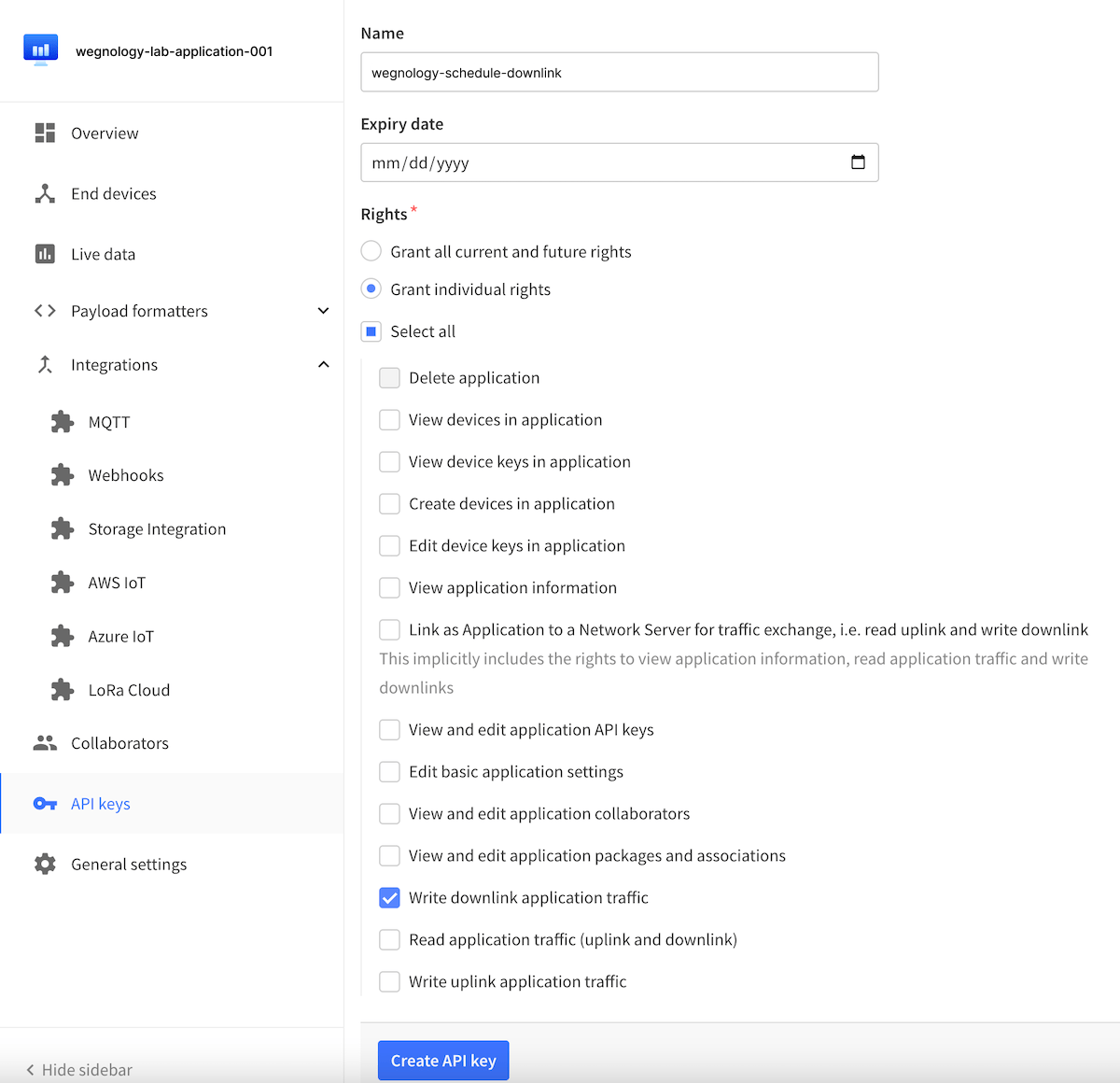Check Write uplink application traffic

tap(389, 981)
